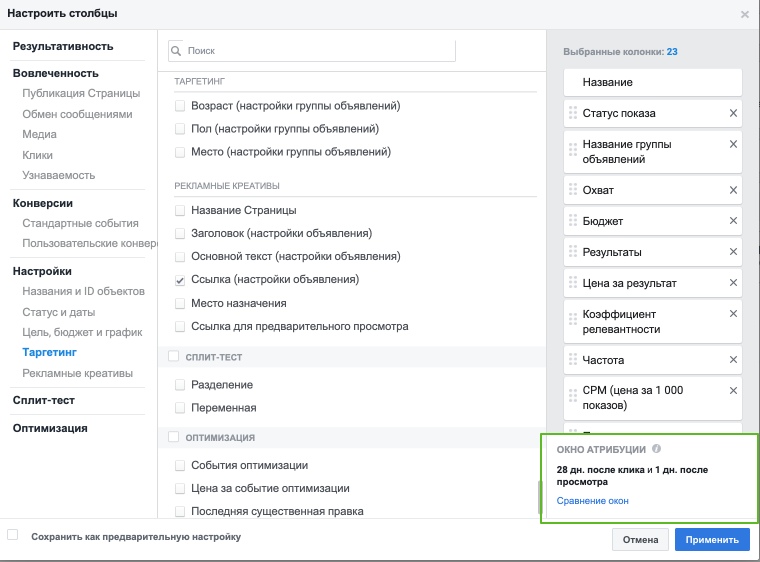Screen dimensions: 760x562
Task: Check the Переменная option
Action: (x=180, y=408)
